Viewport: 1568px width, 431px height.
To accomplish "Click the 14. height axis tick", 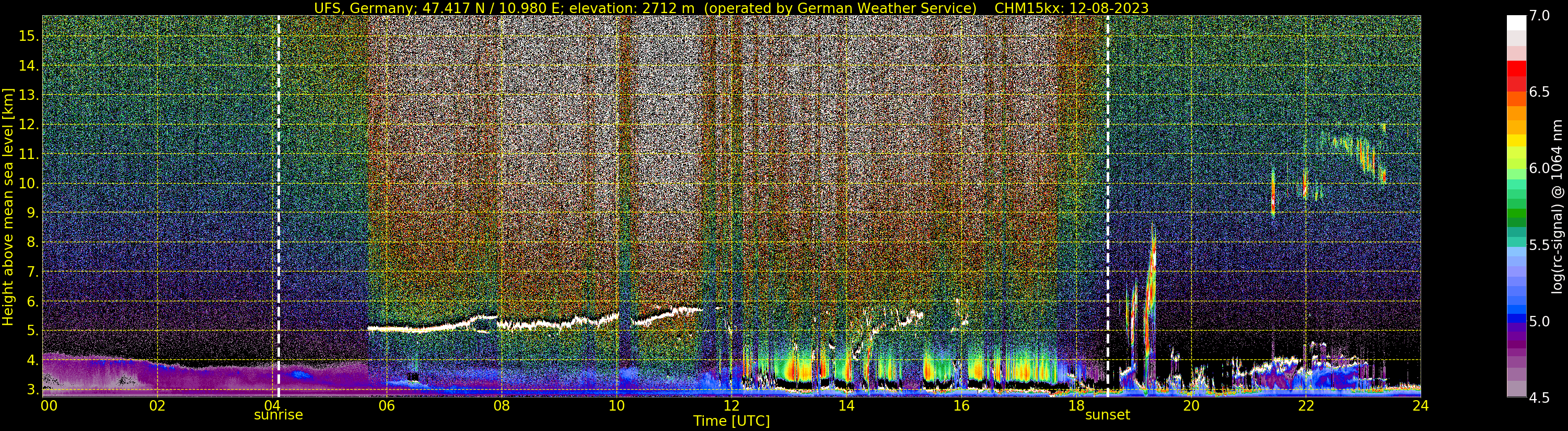I will 29,66.
